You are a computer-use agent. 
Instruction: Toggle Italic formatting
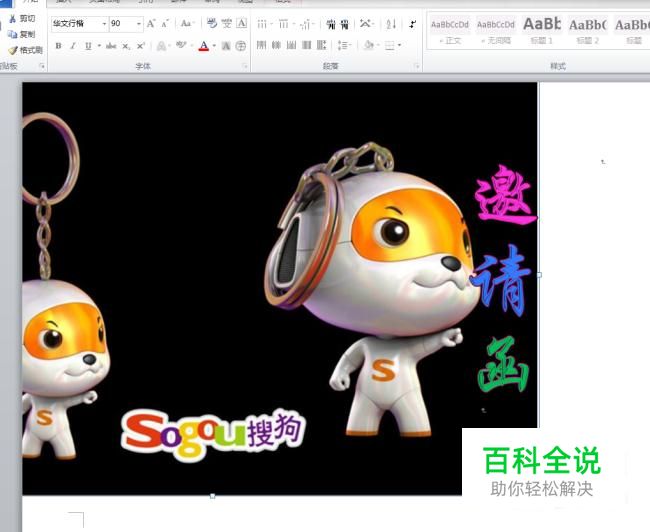[73, 46]
